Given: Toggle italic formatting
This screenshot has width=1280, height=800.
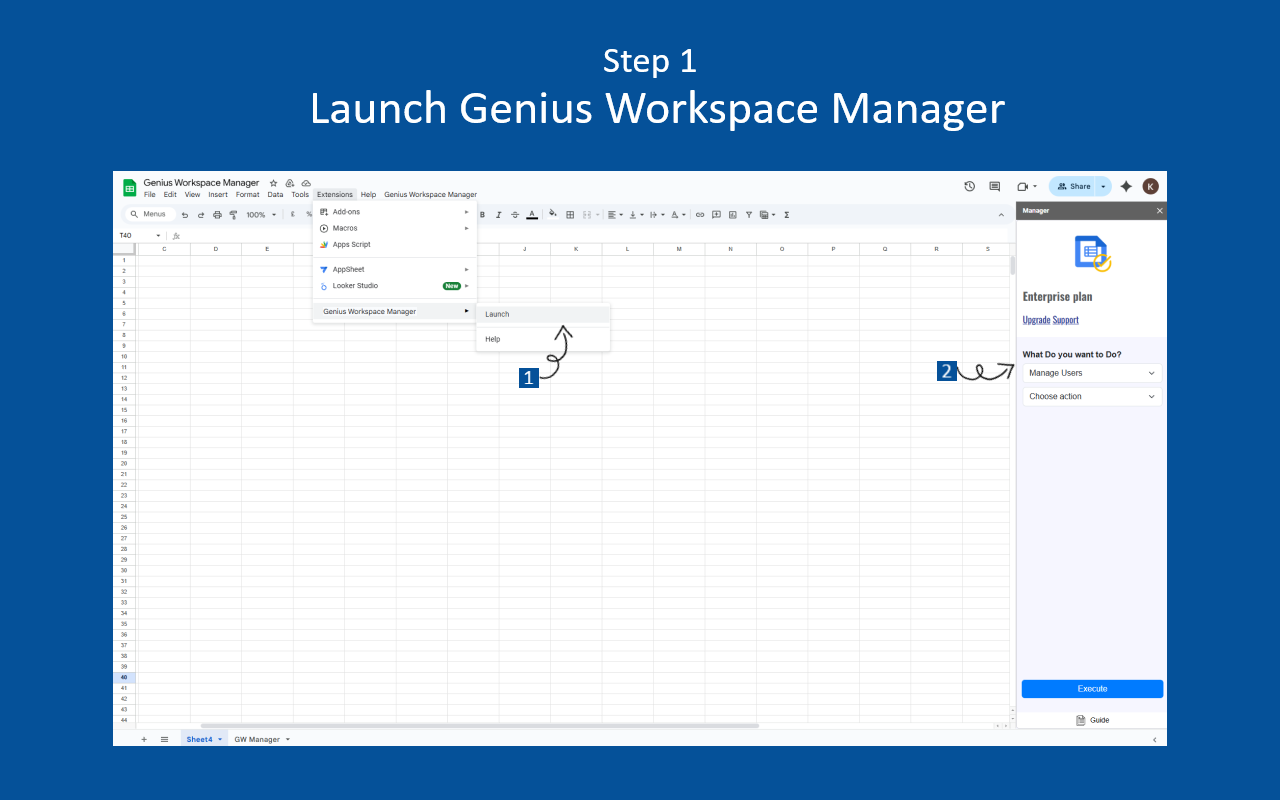Looking at the screenshot, I should [498, 215].
